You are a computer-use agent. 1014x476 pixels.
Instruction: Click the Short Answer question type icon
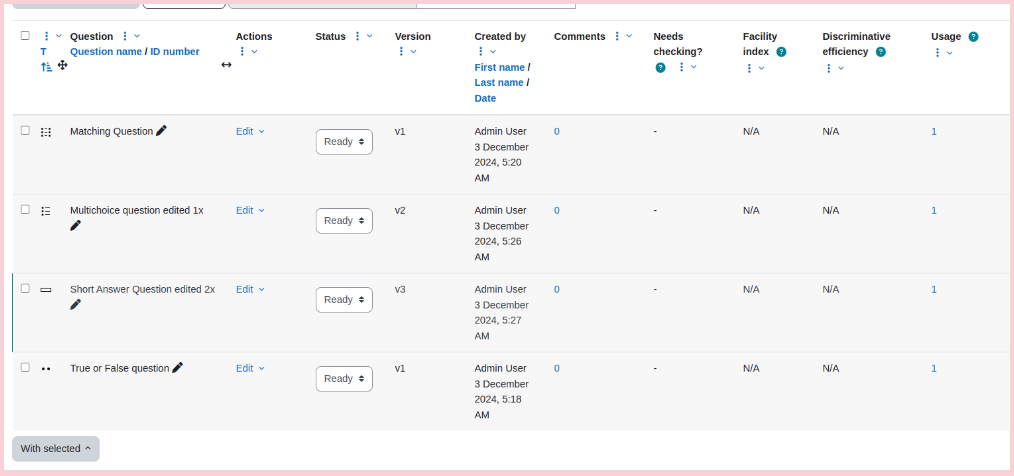click(x=45, y=290)
